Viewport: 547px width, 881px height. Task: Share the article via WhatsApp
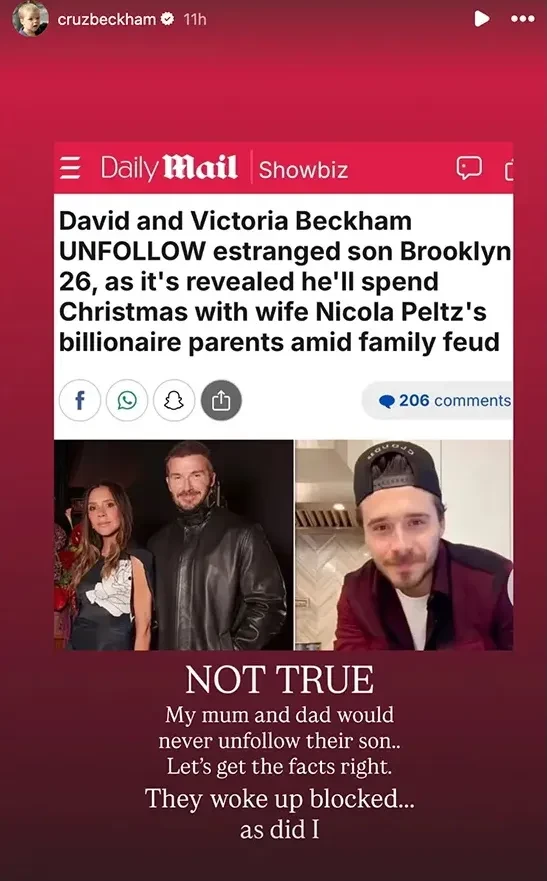click(x=127, y=401)
